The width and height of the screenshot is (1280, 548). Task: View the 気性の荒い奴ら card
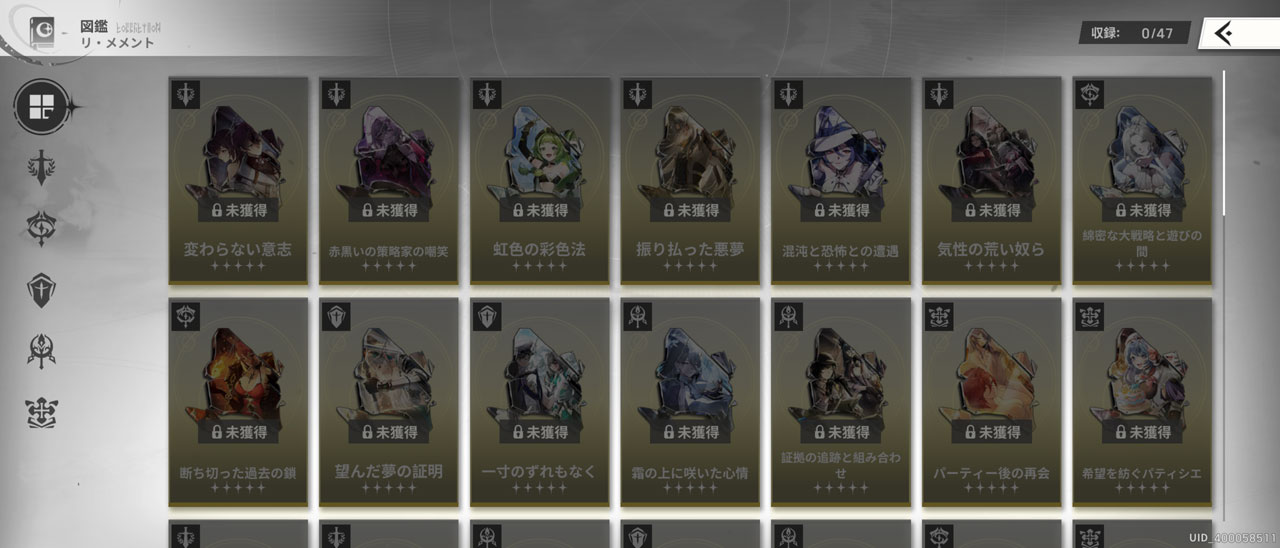point(992,181)
